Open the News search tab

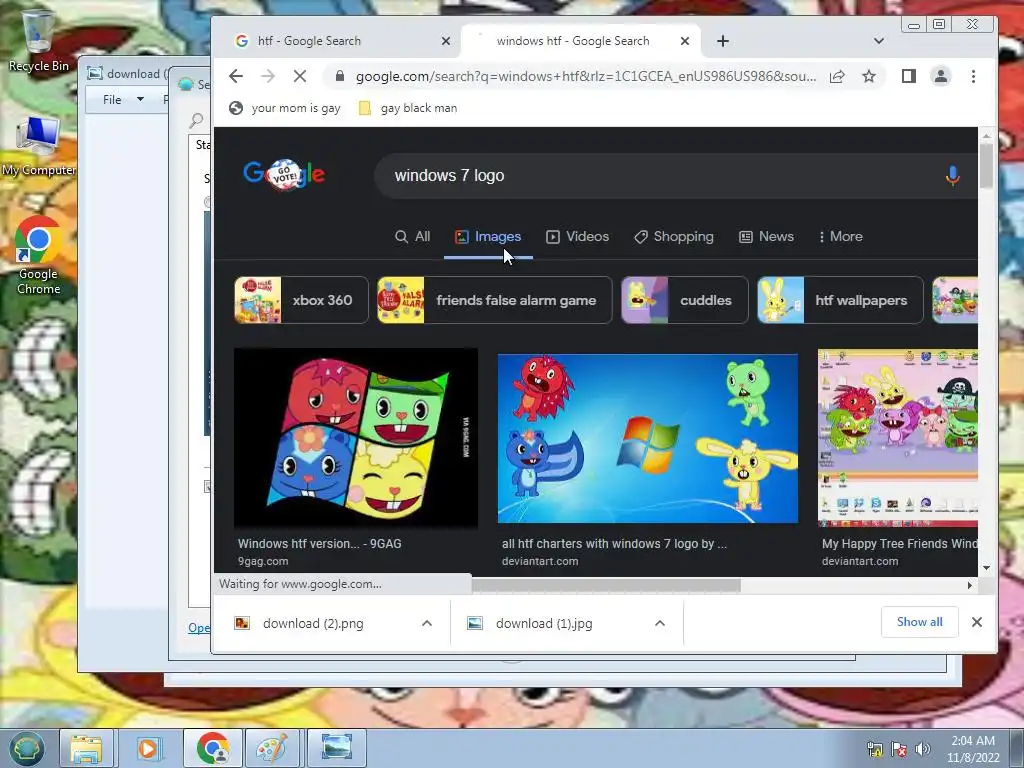[766, 236]
